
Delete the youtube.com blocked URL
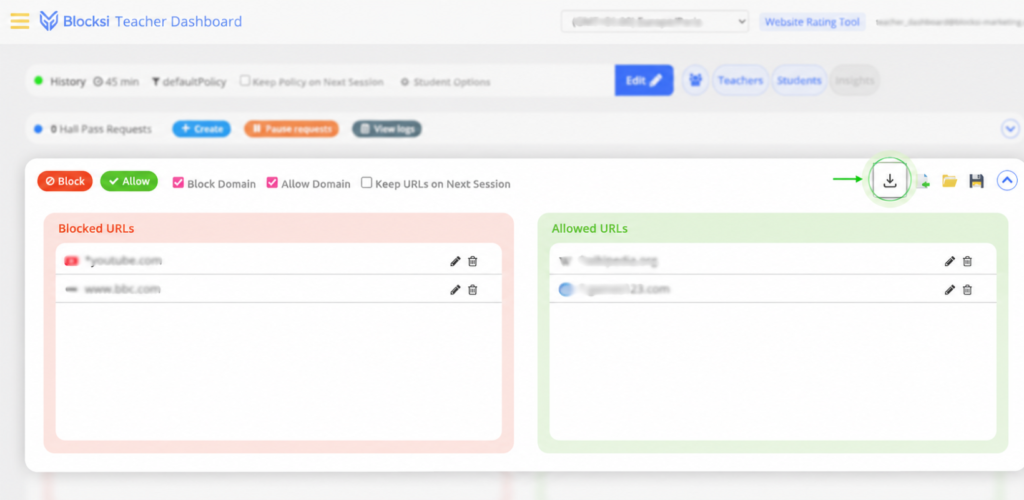pos(473,261)
